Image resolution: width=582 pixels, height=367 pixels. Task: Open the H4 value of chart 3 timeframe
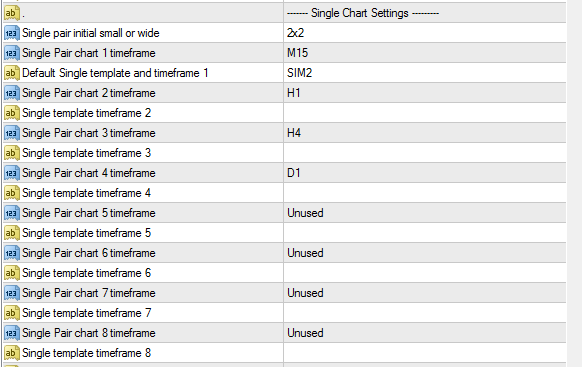tap(425, 133)
